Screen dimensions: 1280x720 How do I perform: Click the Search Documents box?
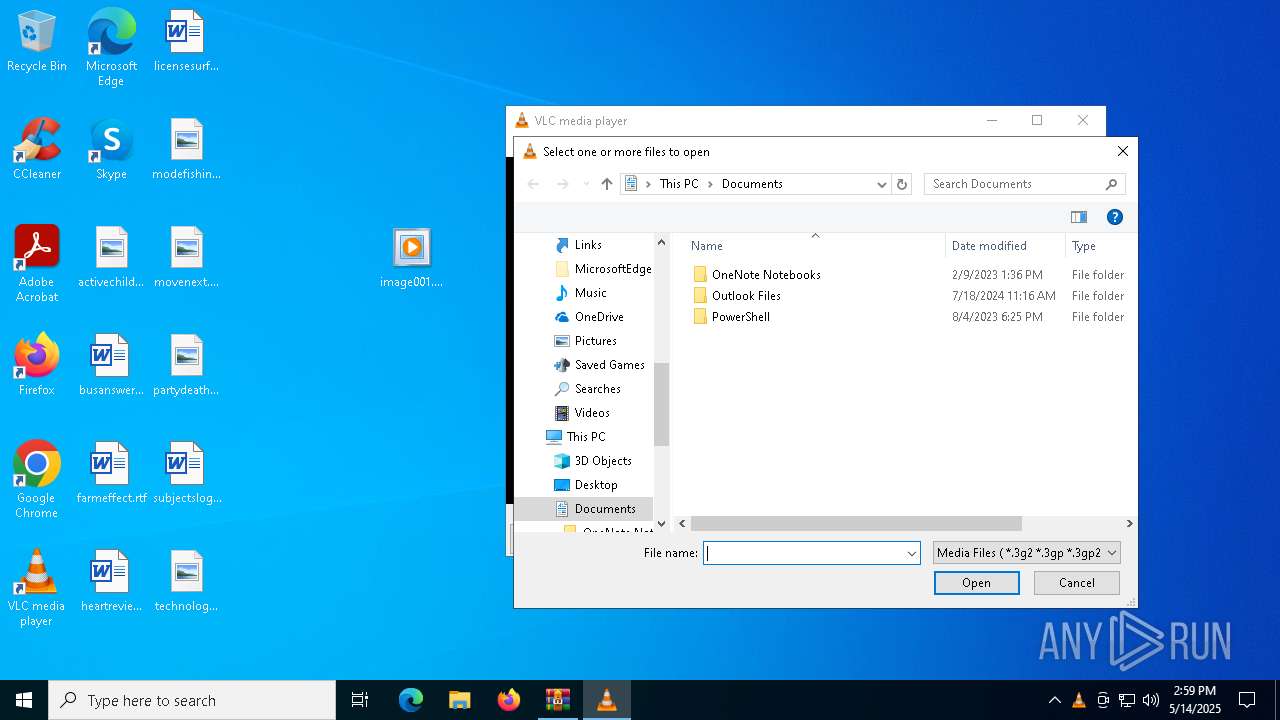[1025, 184]
